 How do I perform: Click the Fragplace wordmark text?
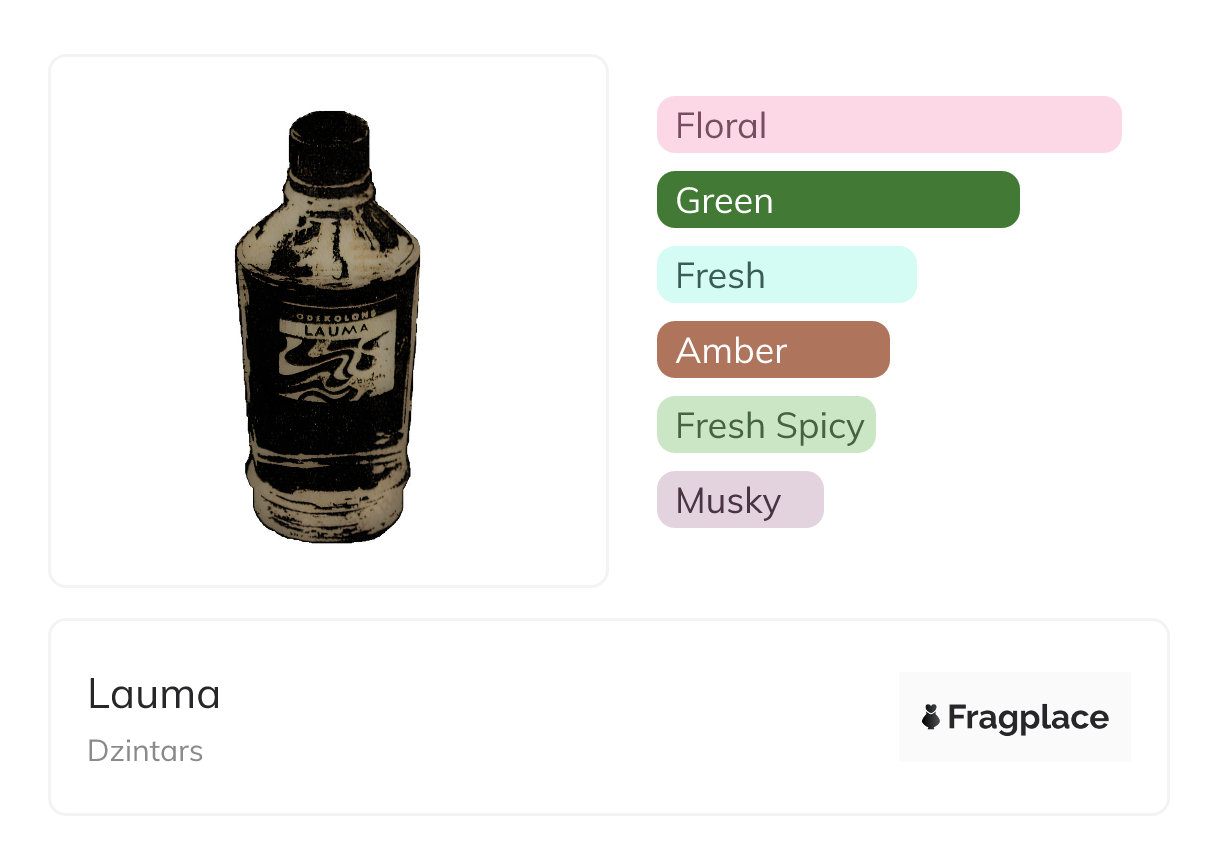[x=1028, y=718]
